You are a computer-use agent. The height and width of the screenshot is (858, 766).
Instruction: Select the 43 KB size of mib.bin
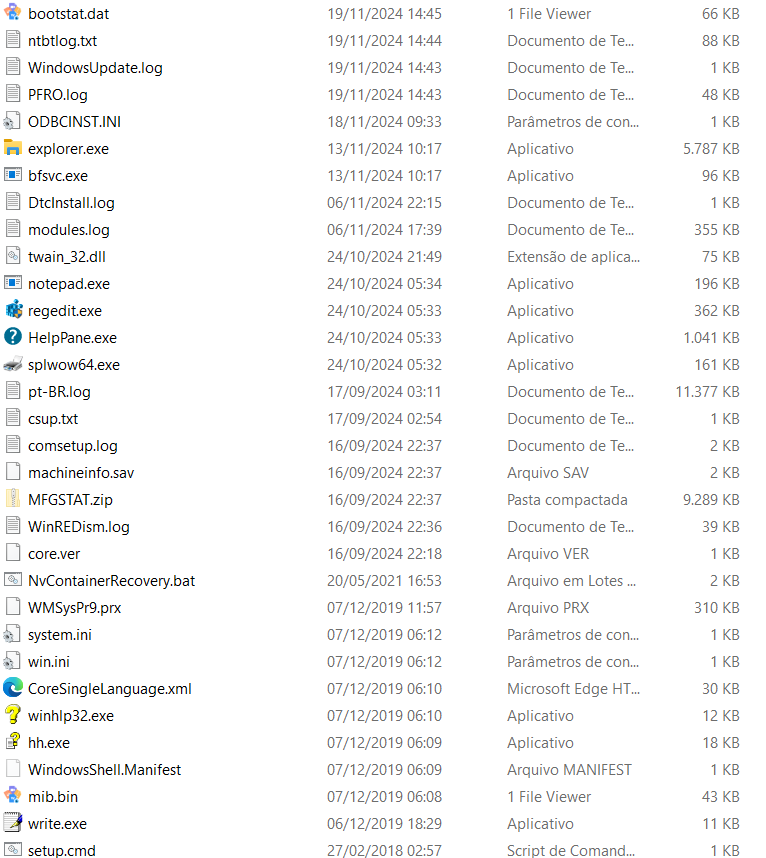coord(720,797)
